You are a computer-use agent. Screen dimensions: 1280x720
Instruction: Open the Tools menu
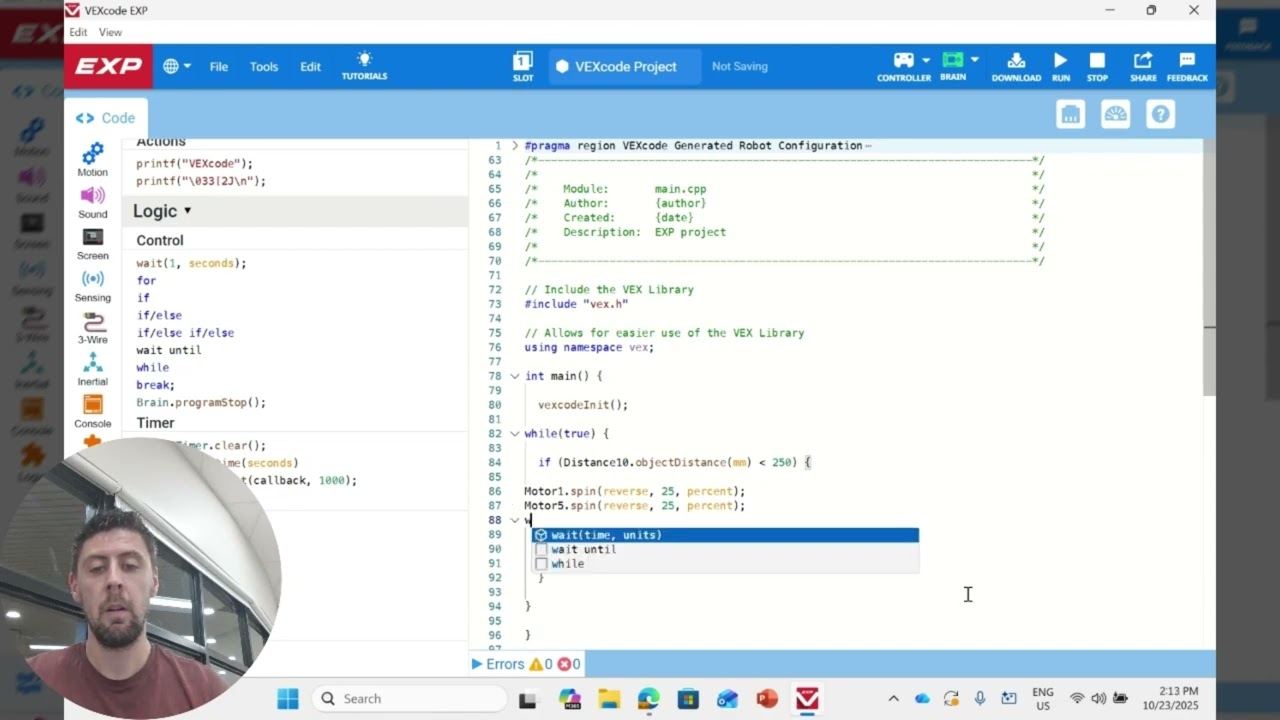coord(264,66)
